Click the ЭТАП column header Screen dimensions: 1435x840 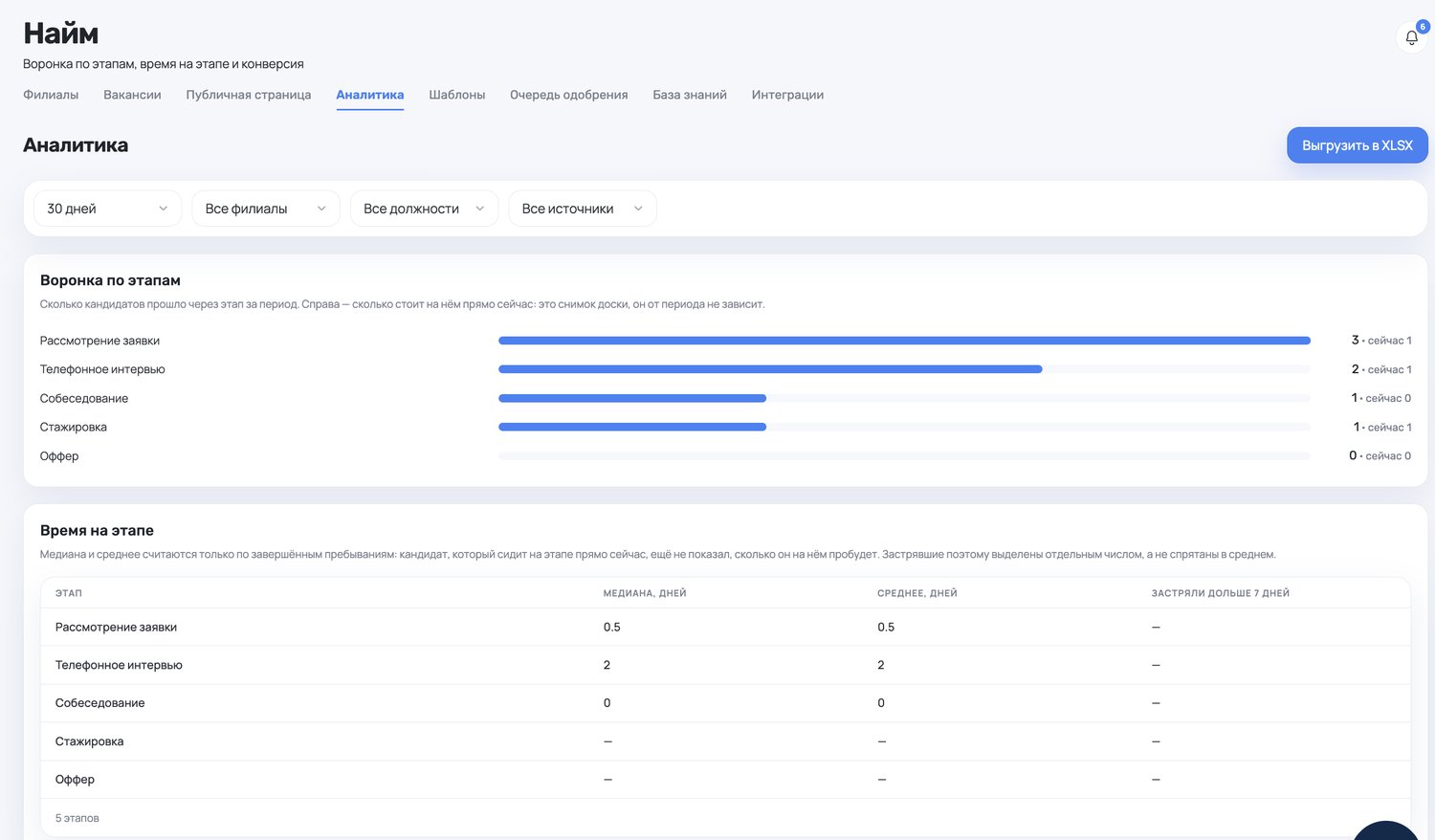pyautogui.click(x=69, y=593)
